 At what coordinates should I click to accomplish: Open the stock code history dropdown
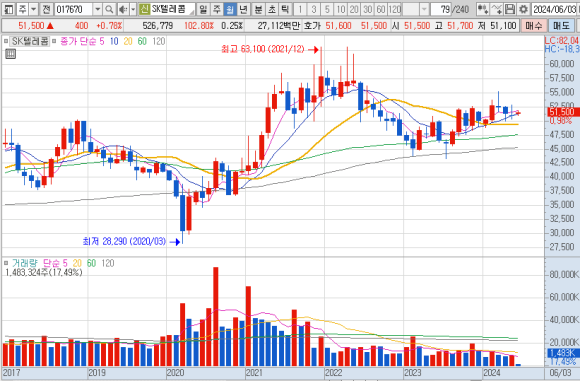pyautogui.click(x=98, y=9)
